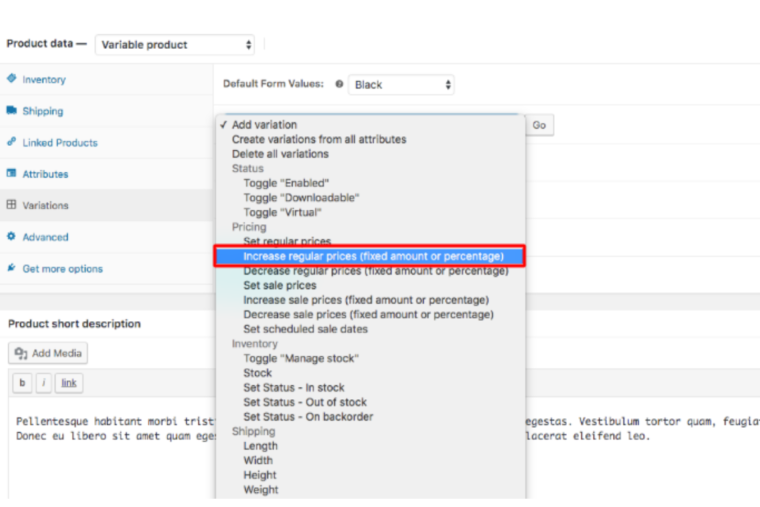Screen dimensions: 760x507
Task: Click the Advanced gear icon
Action: [12, 236]
